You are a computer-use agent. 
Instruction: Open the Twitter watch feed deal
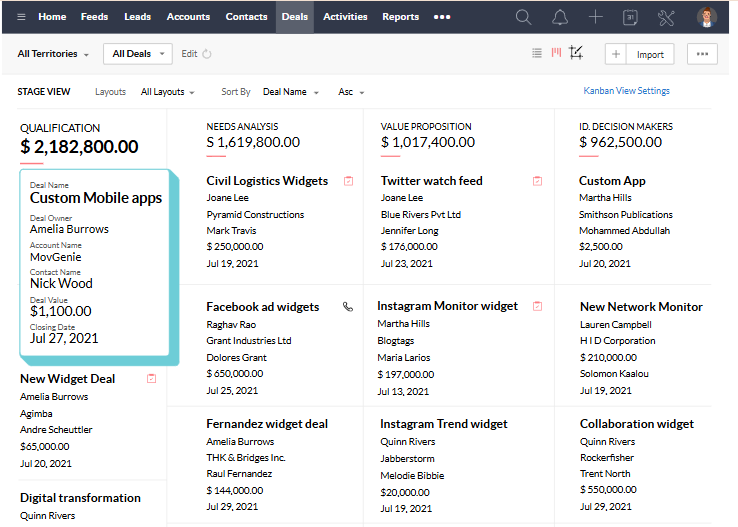point(432,181)
